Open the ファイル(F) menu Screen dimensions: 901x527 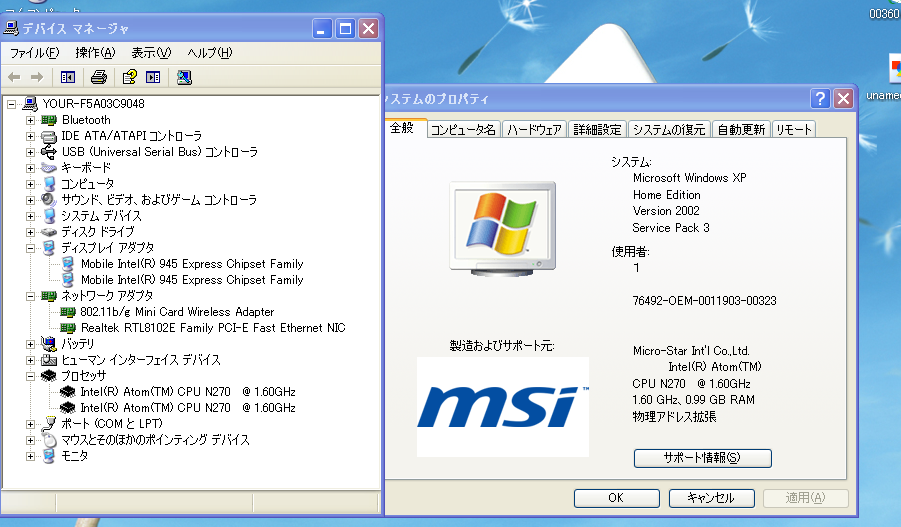tap(34, 53)
